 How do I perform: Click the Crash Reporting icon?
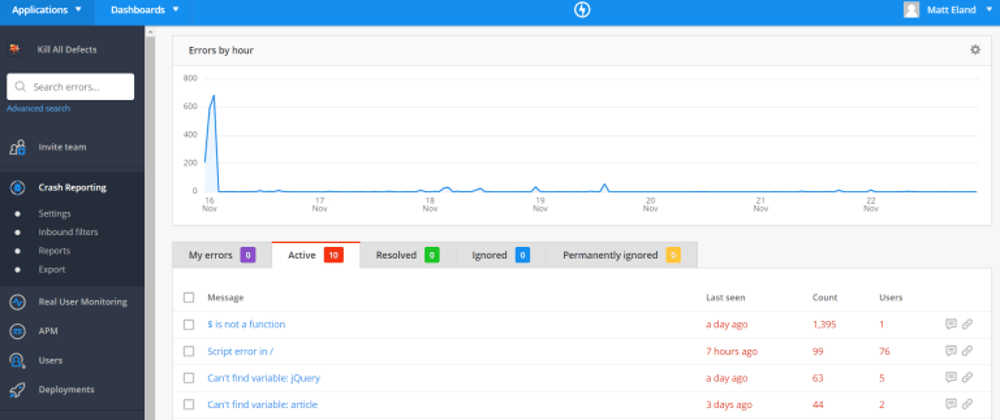pos(18,188)
